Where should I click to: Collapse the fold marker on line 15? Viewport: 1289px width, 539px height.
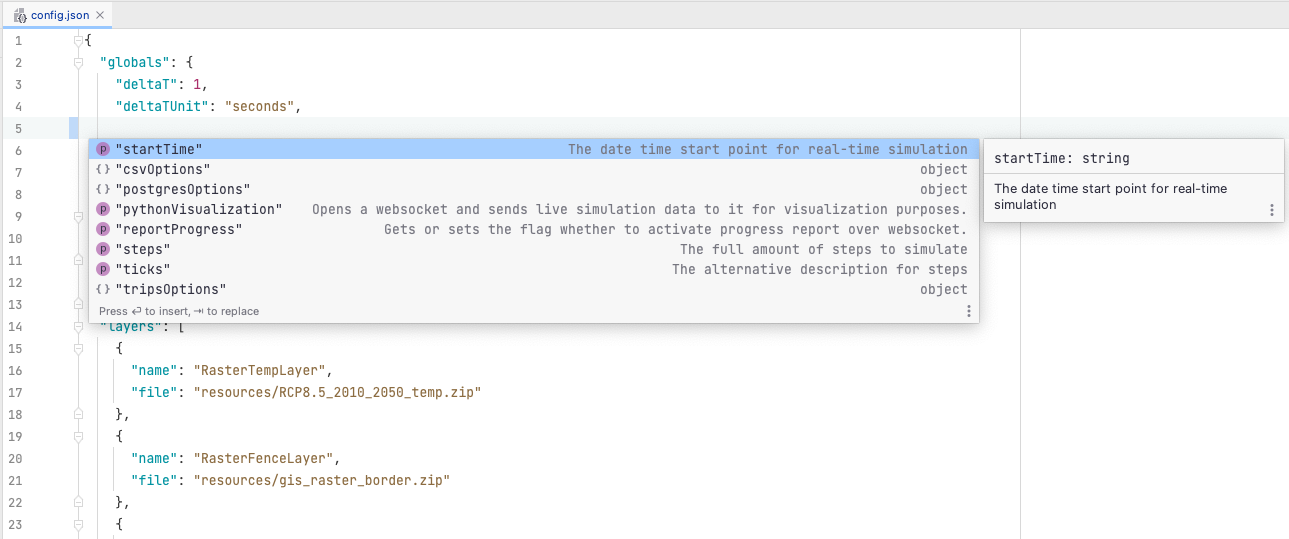(x=79, y=348)
